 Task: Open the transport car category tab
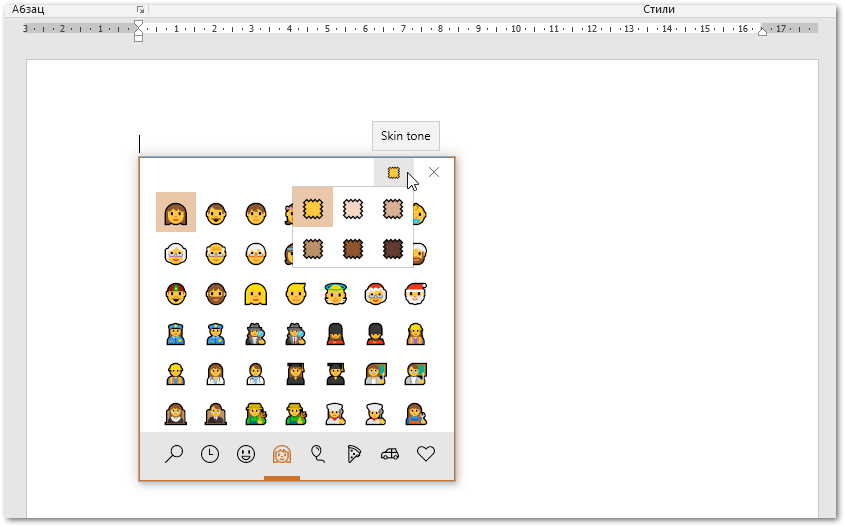pyautogui.click(x=390, y=454)
